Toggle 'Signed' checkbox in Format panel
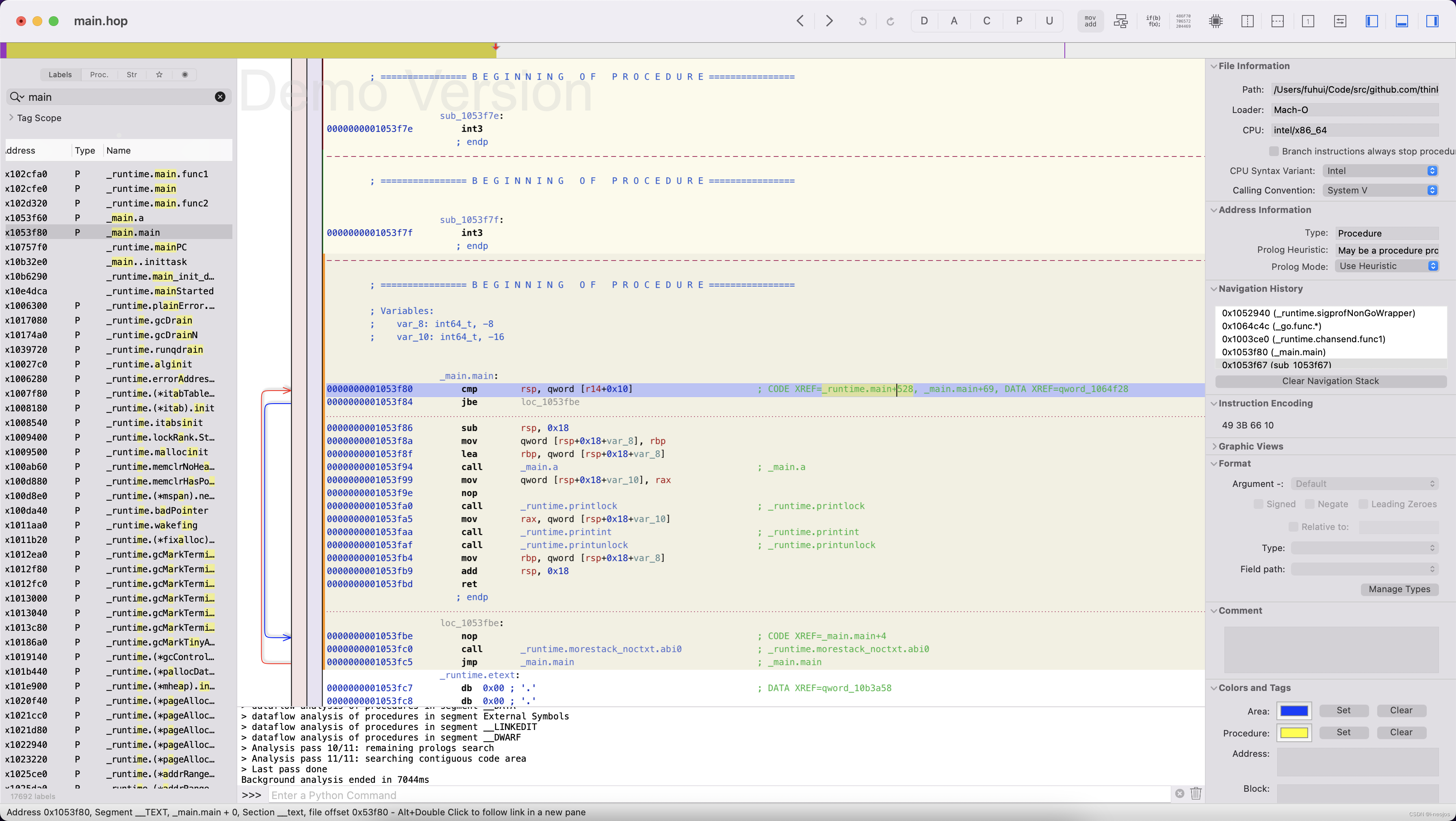This screenshot has height=821, width=1456. click(1258, 504)
